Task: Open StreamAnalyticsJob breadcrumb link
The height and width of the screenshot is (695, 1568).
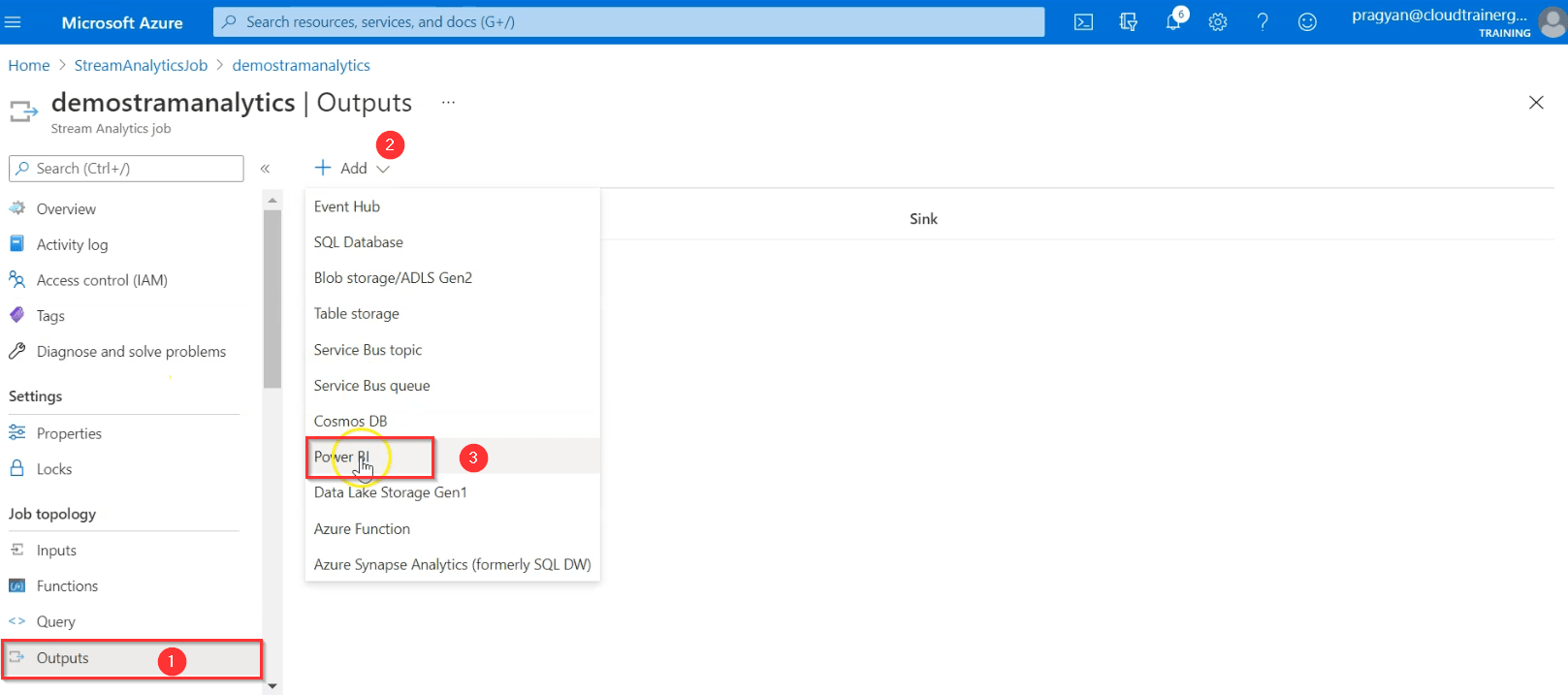Action: pos(141,65)
